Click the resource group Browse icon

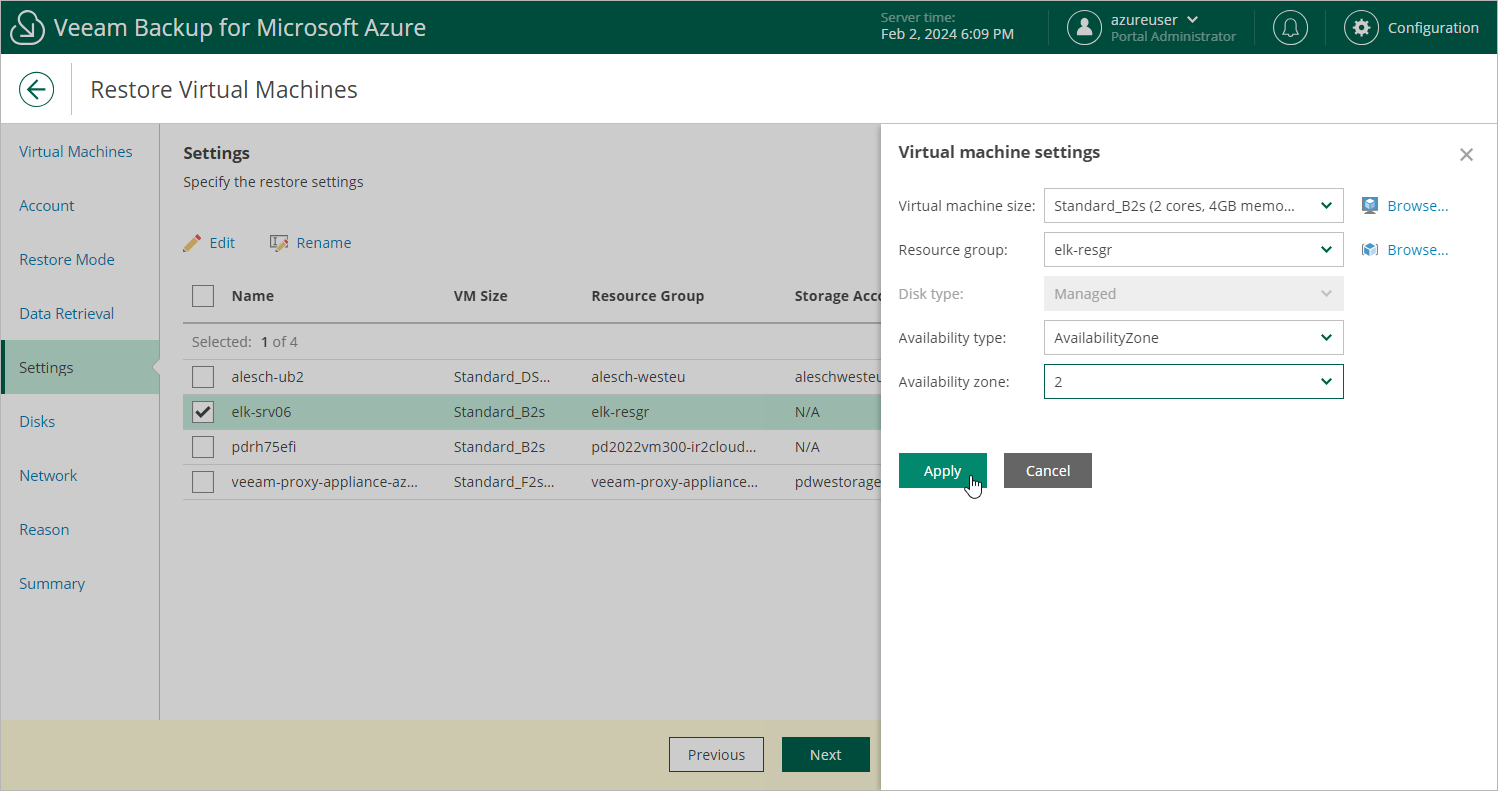1370,250
